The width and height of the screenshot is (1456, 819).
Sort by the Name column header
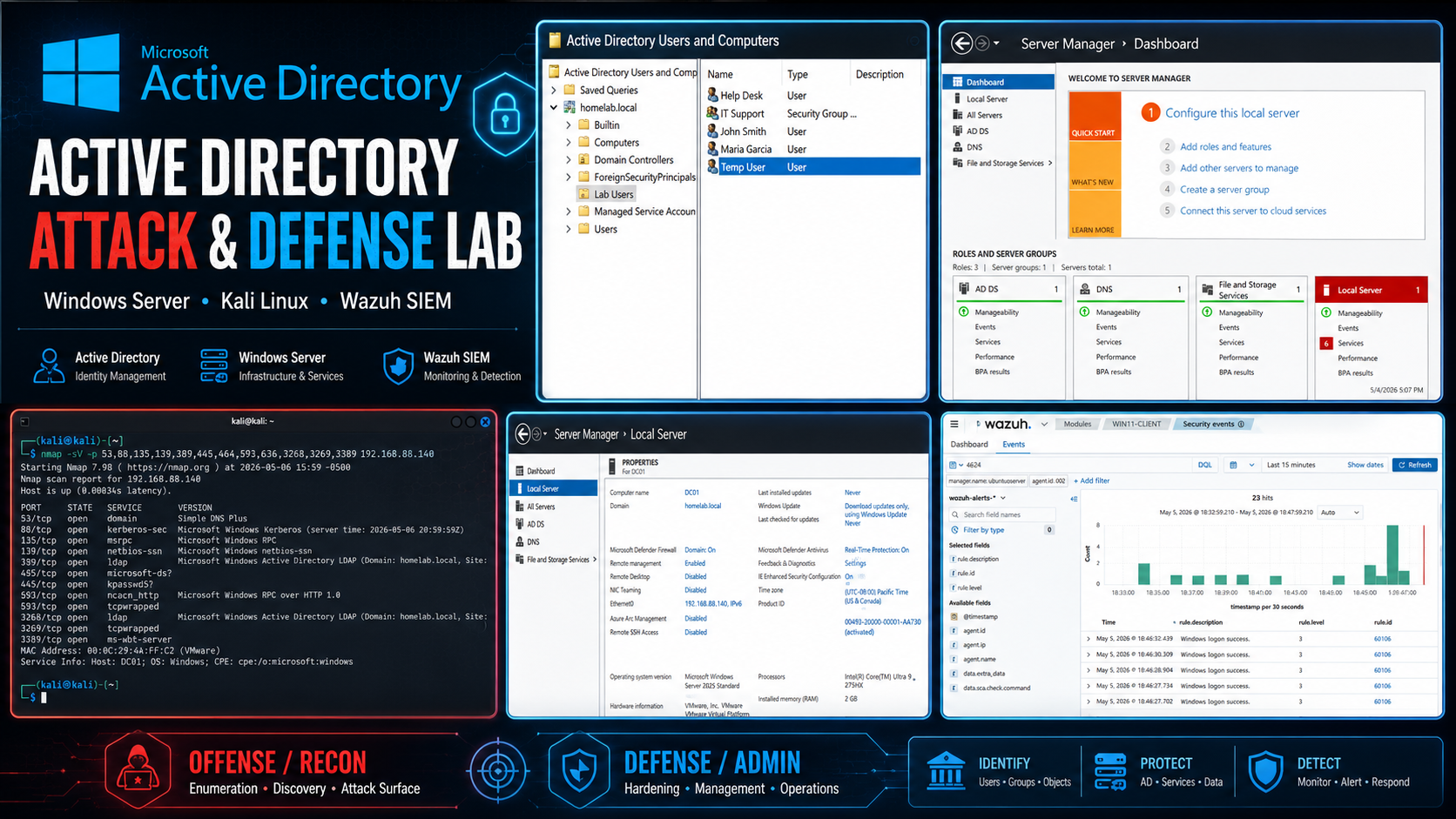point(719,74)
